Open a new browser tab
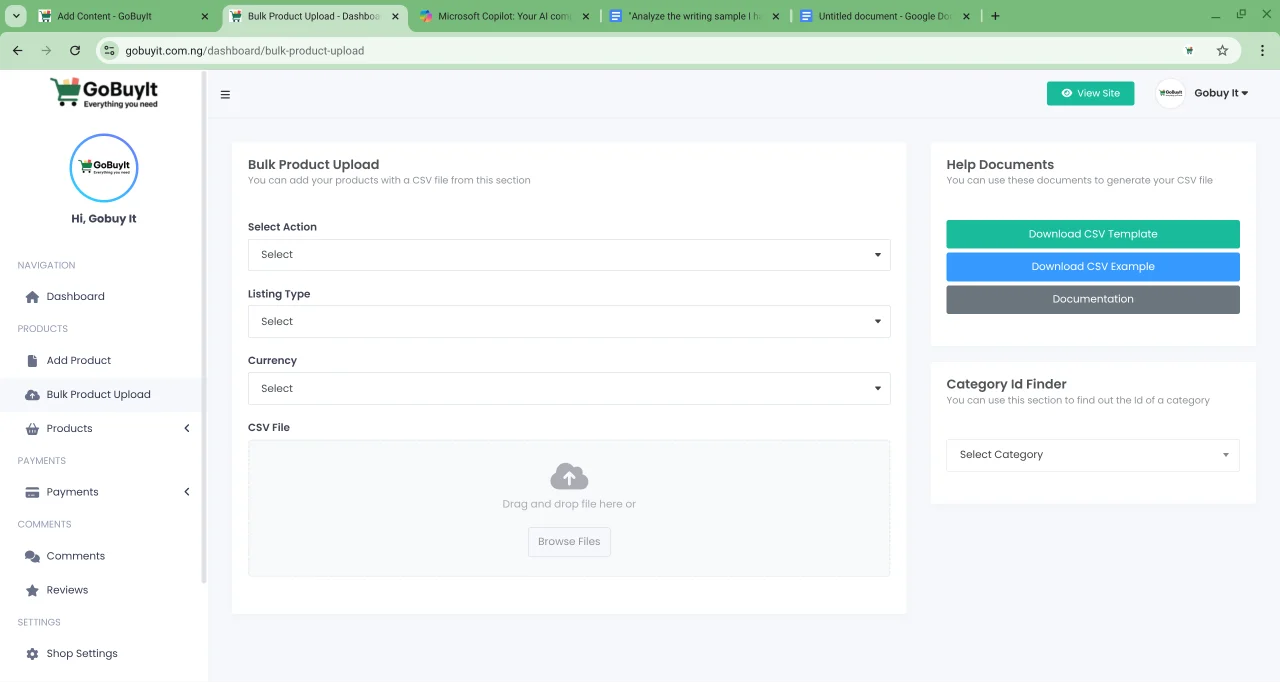 click(995, 16)
